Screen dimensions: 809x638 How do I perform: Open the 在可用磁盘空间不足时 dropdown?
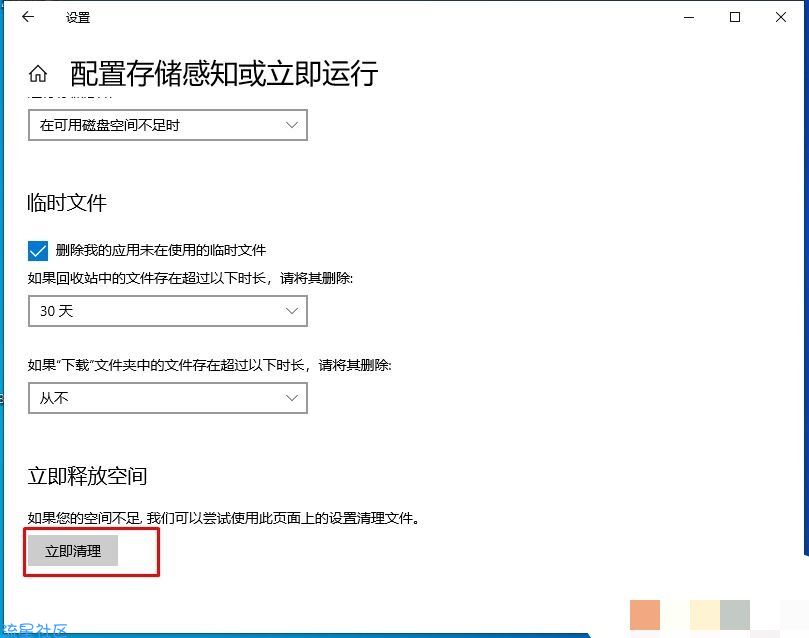pos(168,125)
